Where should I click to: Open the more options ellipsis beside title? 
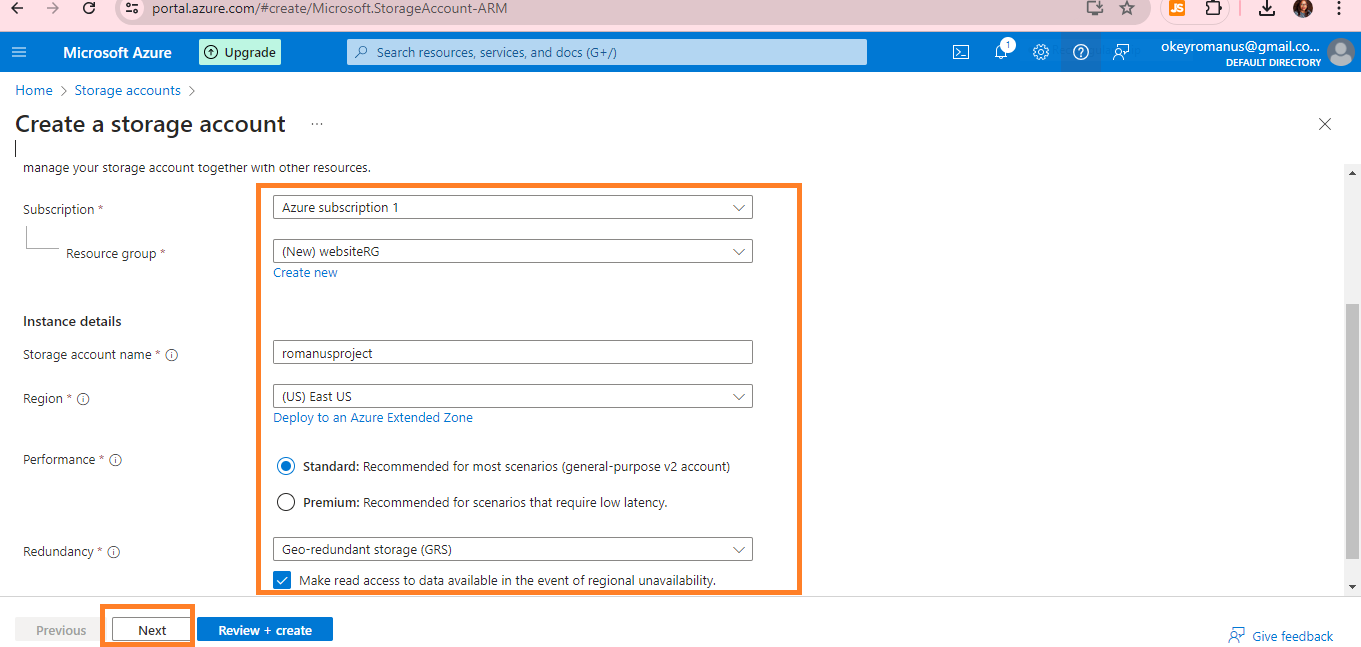click(x=317, y=124)
